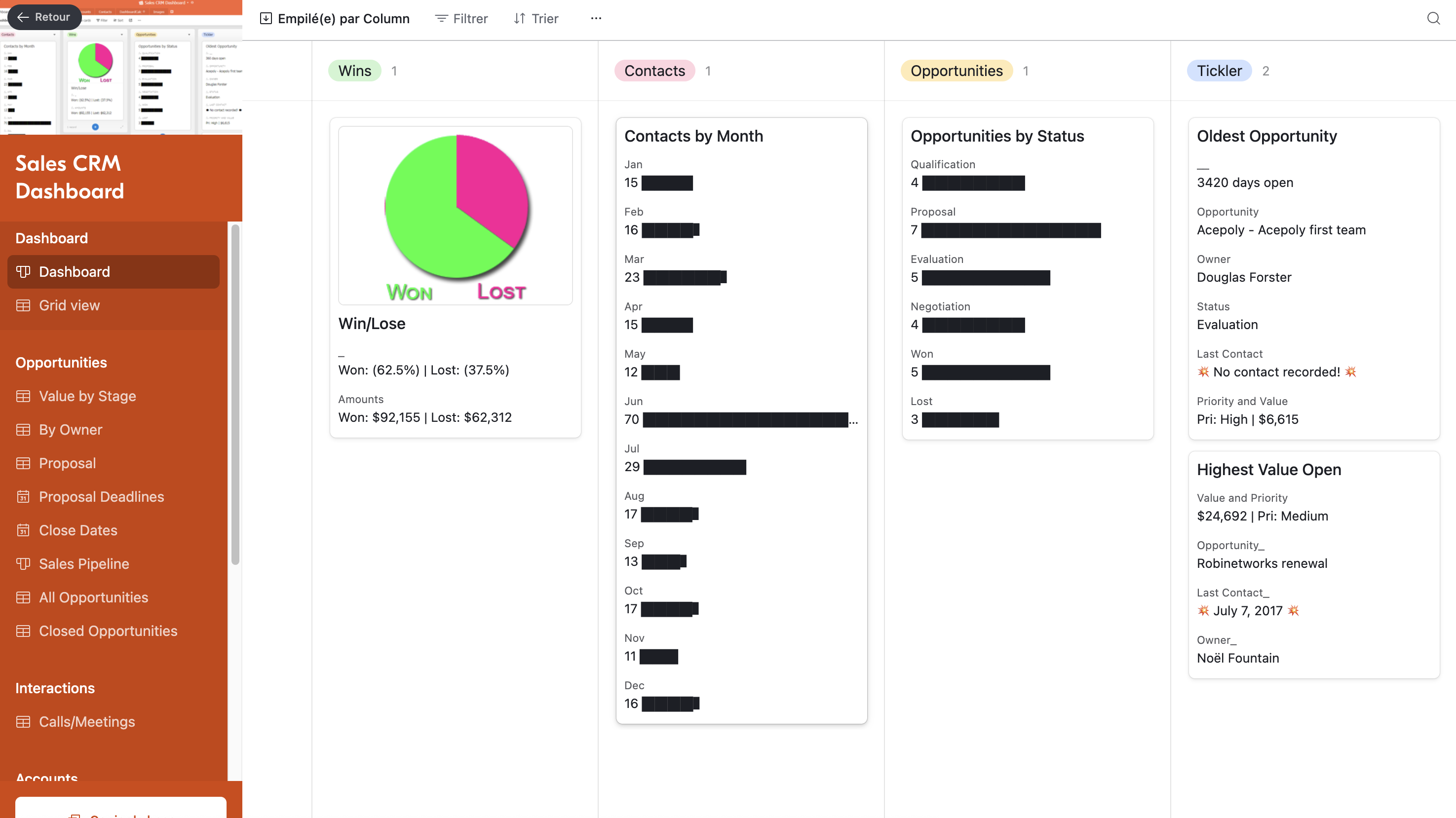This screenshot has width=1456, height=818.
Task: Click the Close Dates calendar icon
Action: pyautogui.click(x=23, y=530)
